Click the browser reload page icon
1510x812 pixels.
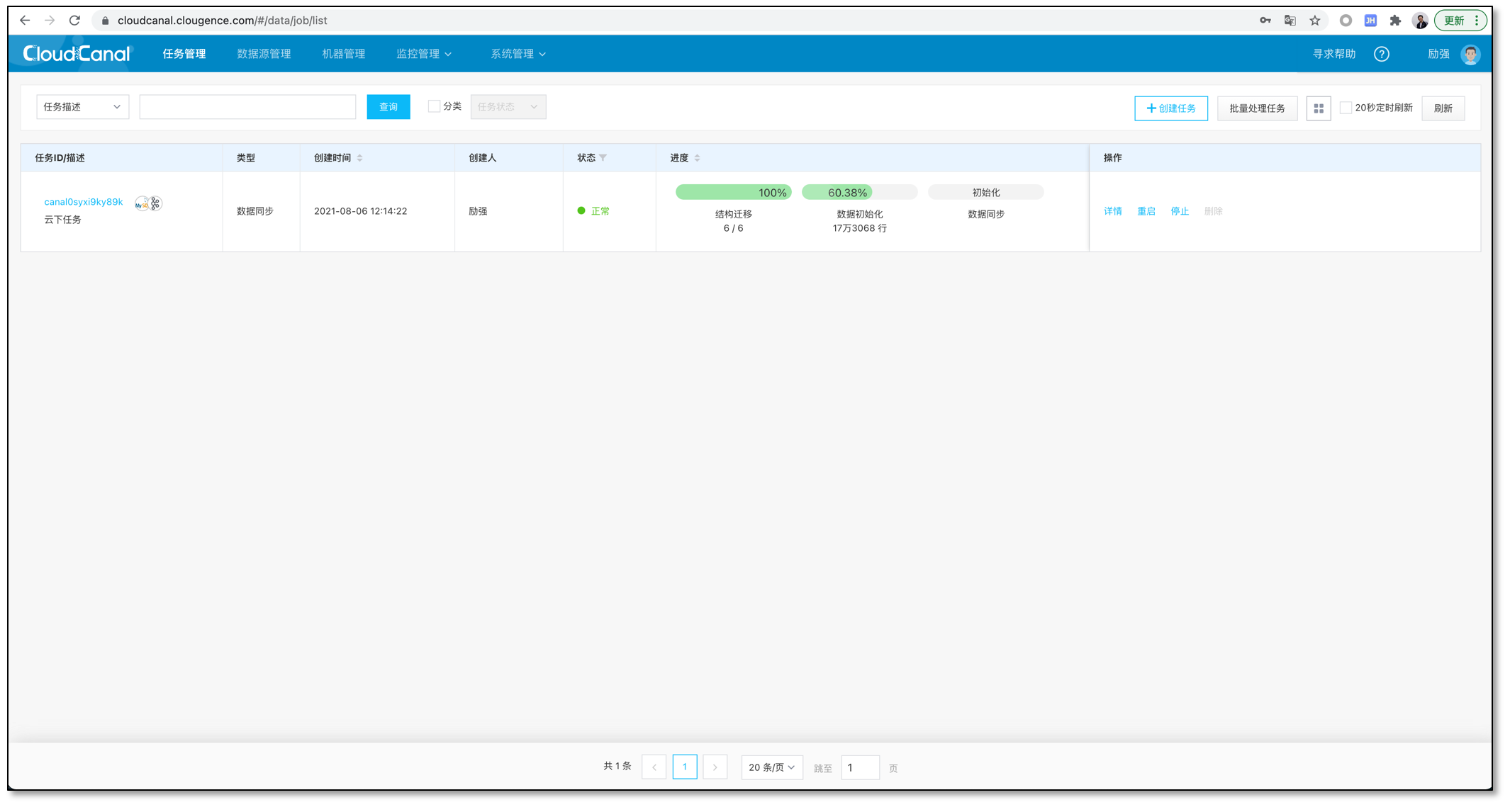(x=74, y=21)
